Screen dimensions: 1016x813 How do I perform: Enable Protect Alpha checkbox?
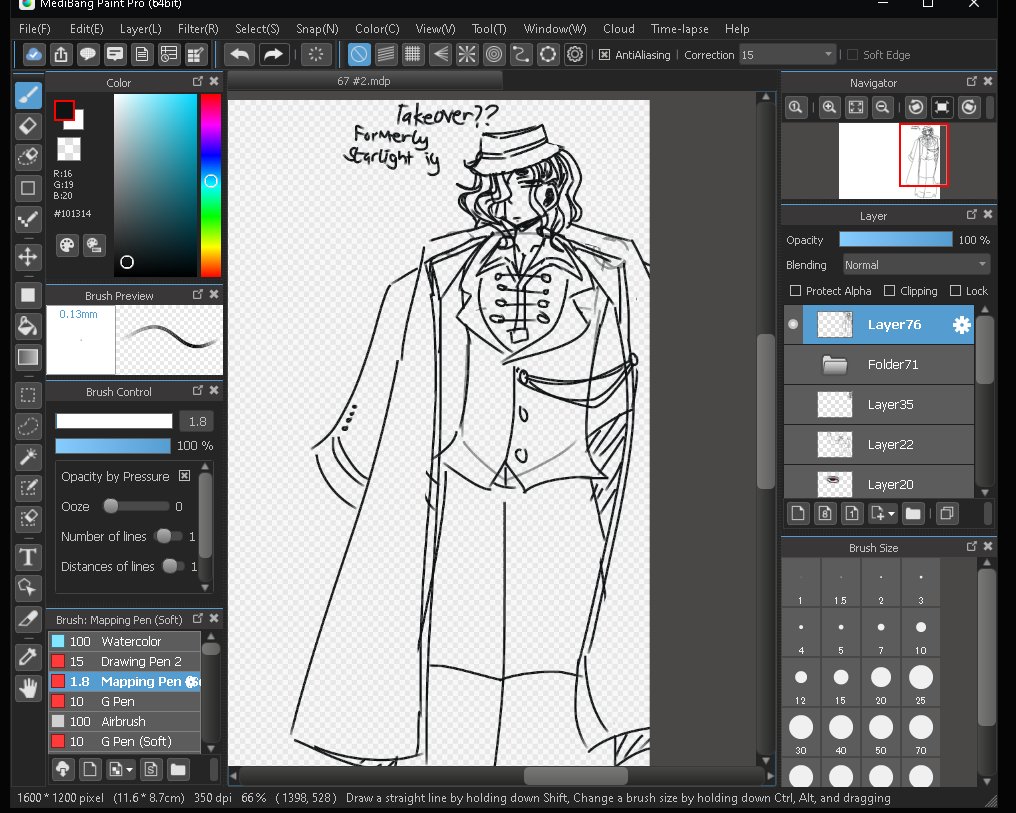click(796, 291)
